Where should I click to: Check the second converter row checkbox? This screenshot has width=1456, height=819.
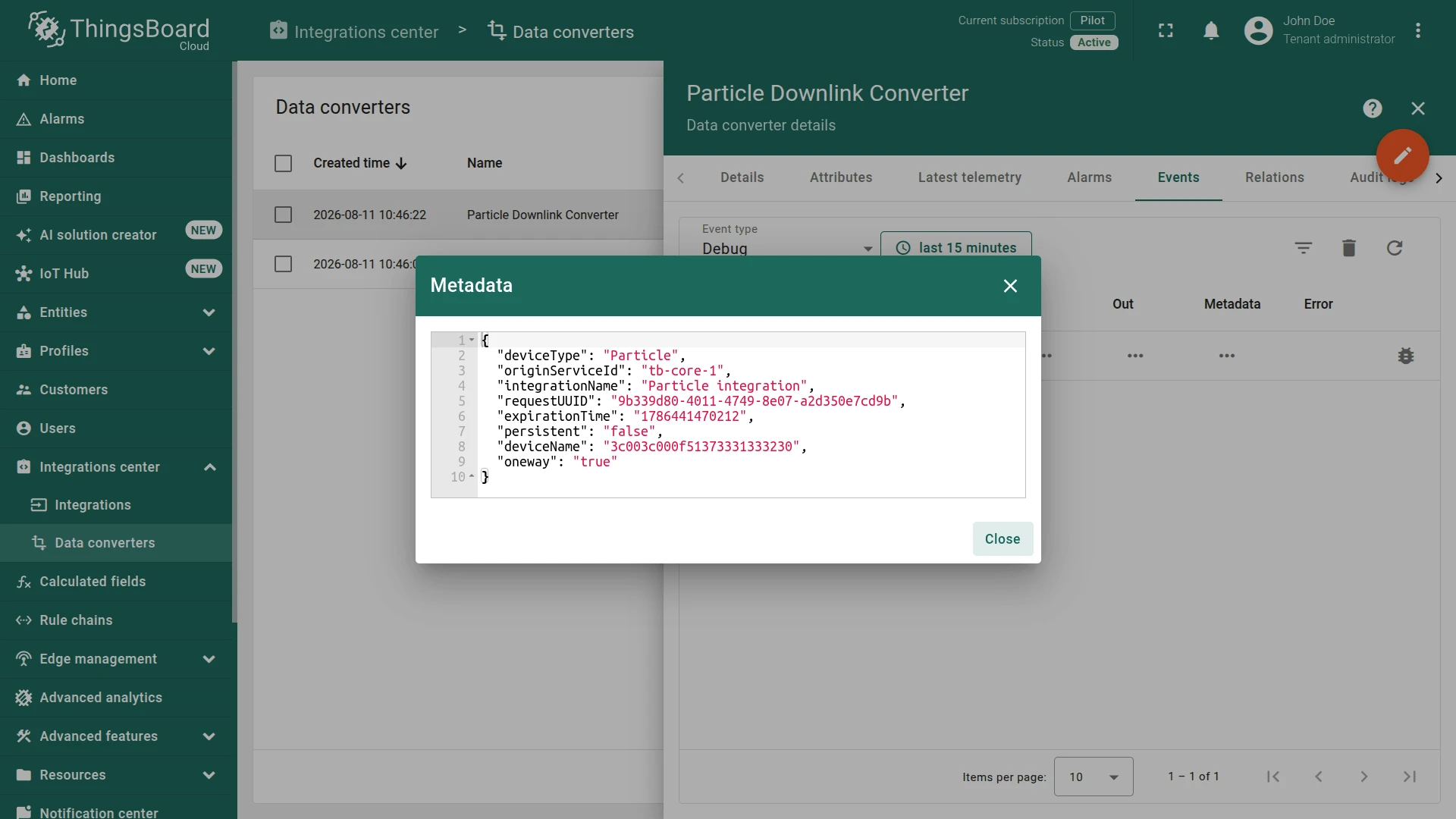coord(283,264)
